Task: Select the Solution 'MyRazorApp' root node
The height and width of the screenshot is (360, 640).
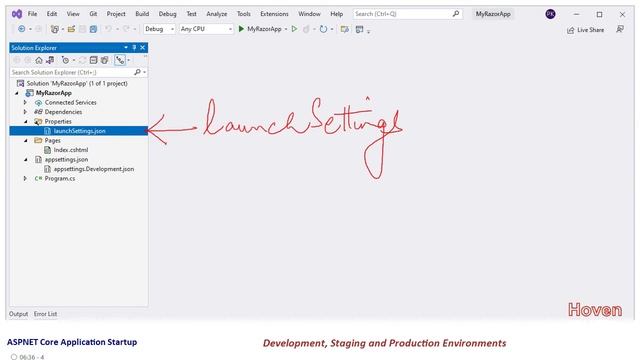Action: (x=77, y=83)
